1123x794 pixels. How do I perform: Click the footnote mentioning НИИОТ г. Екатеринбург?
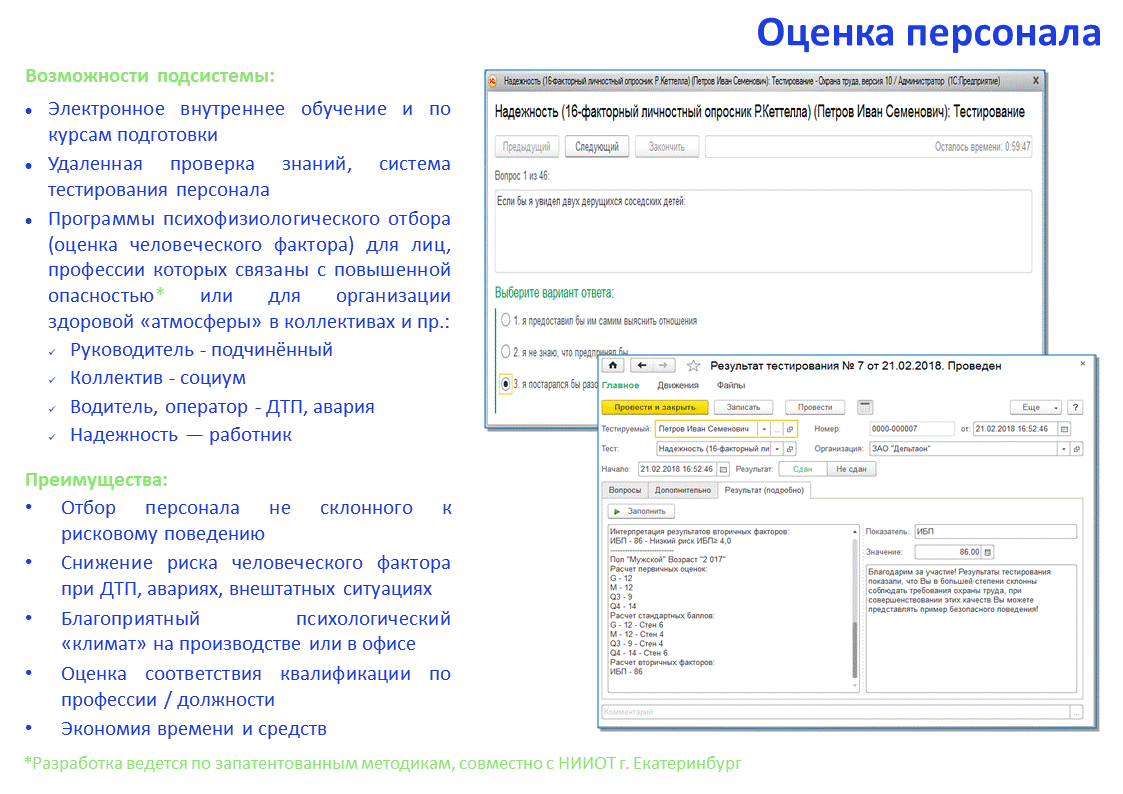point(383,763)
